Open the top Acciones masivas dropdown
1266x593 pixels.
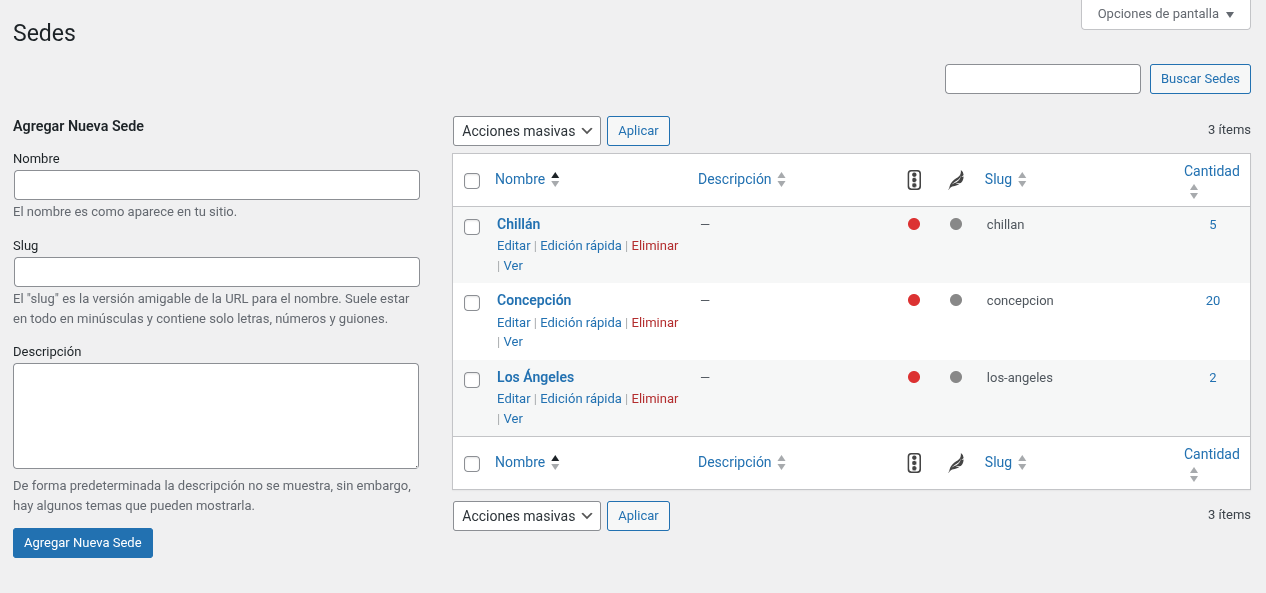click(x=527, y=131)
